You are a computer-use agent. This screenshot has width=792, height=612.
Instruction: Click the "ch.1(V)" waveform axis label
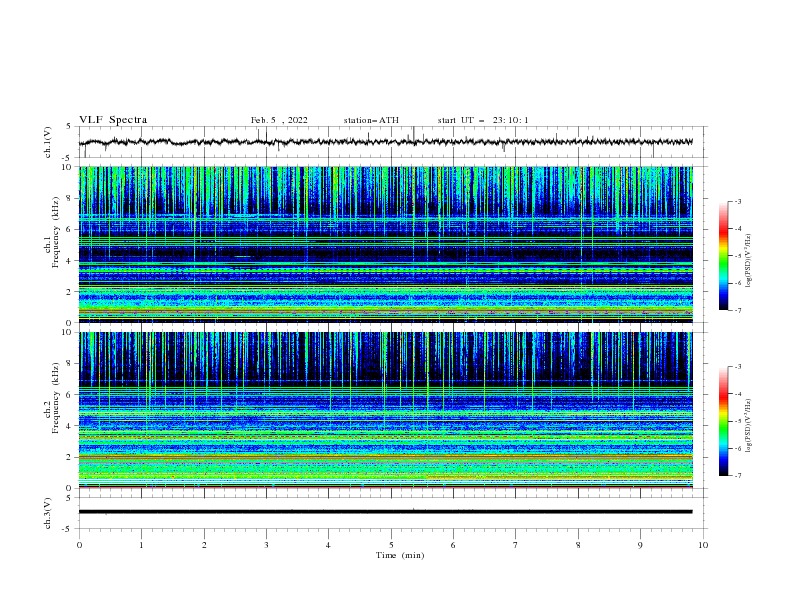(x=48, y=142)
